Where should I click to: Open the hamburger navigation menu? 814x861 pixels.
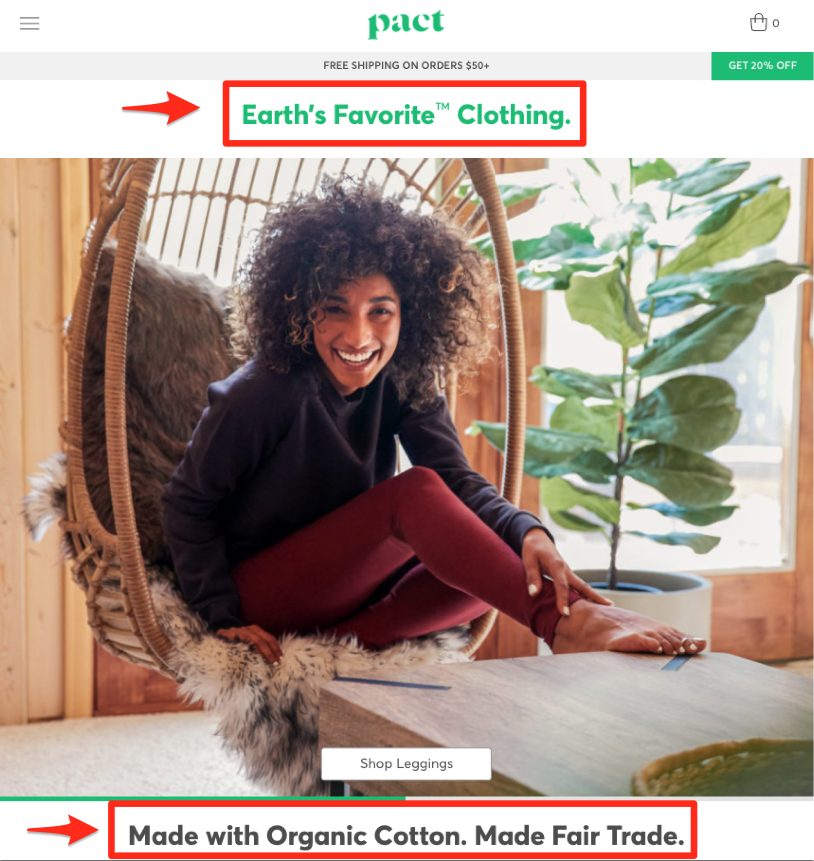point(30,23)
